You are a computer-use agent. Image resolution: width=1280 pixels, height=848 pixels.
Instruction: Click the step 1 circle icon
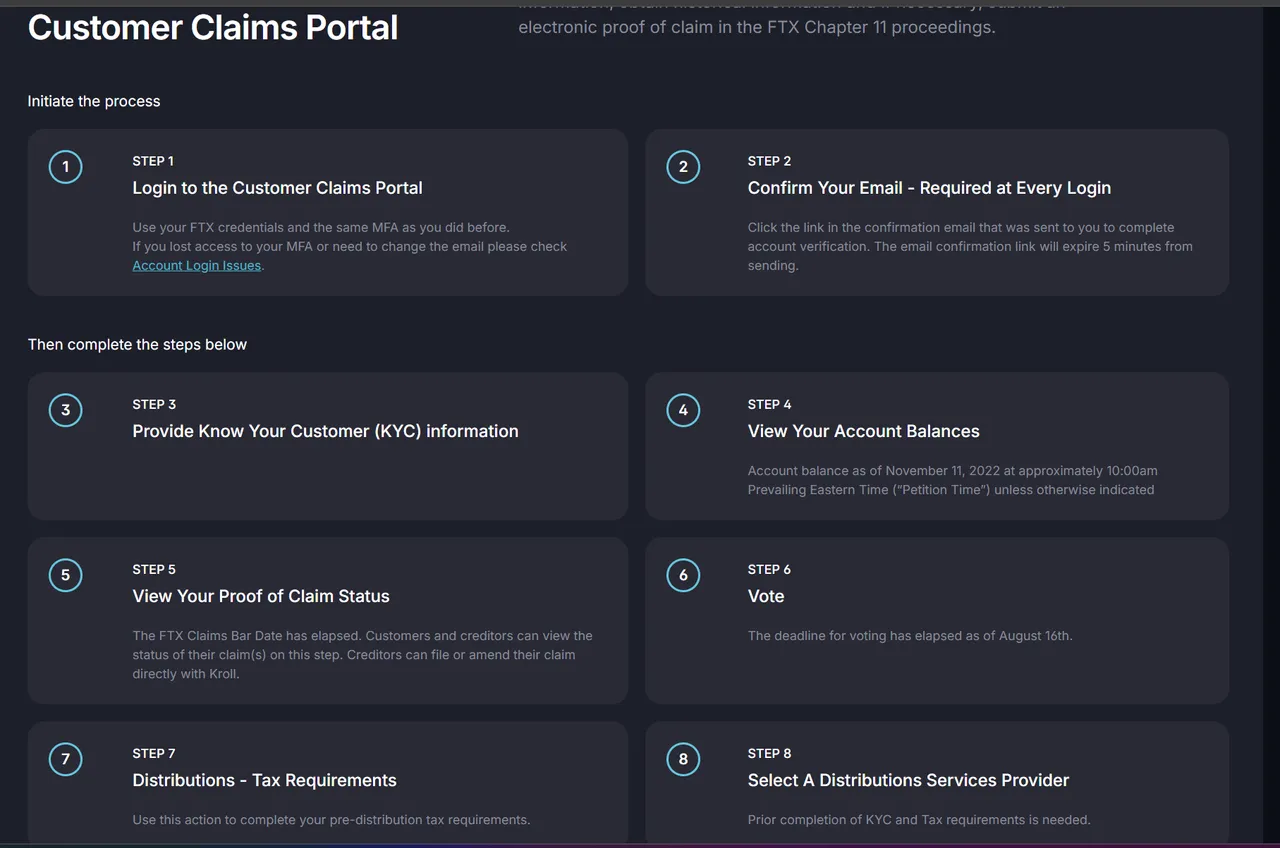[x=66, y=167]
